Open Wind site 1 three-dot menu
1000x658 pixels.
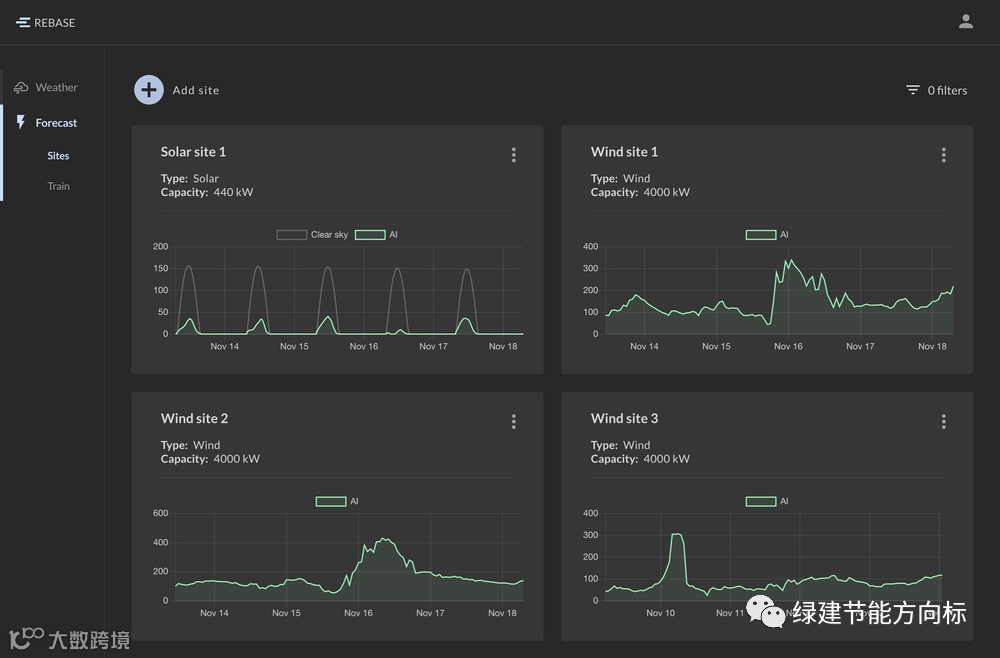coord(943,155)
